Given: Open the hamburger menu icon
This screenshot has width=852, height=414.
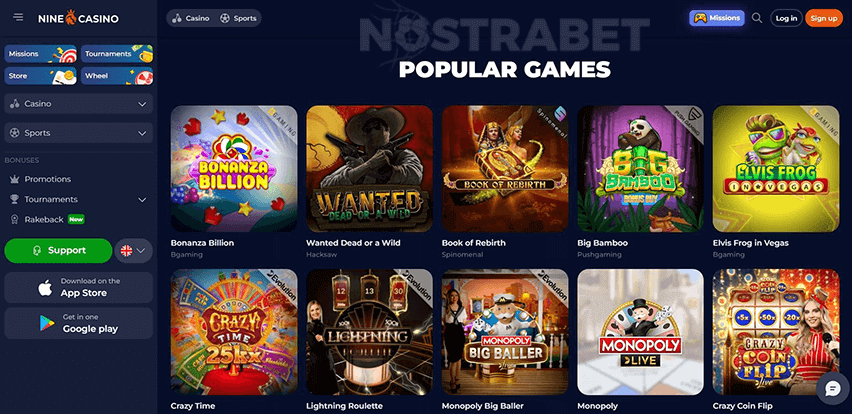Looking at the screenshot, I should coord(18,17).
